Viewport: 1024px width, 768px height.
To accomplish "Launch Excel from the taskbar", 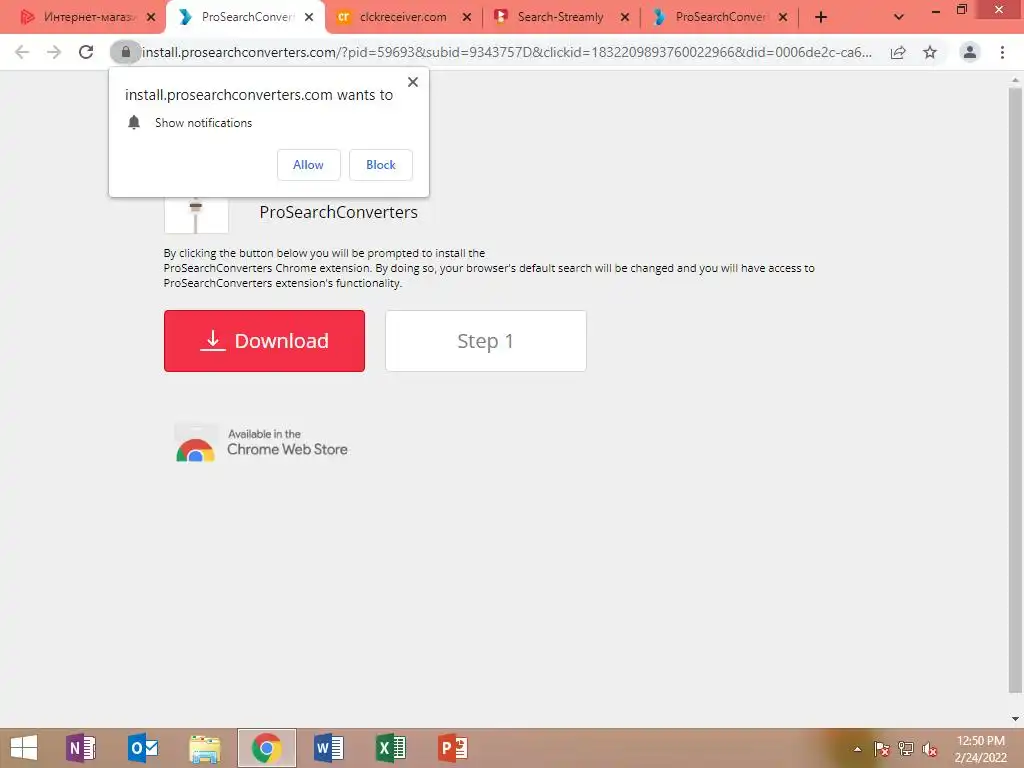I will coord(391,748).
